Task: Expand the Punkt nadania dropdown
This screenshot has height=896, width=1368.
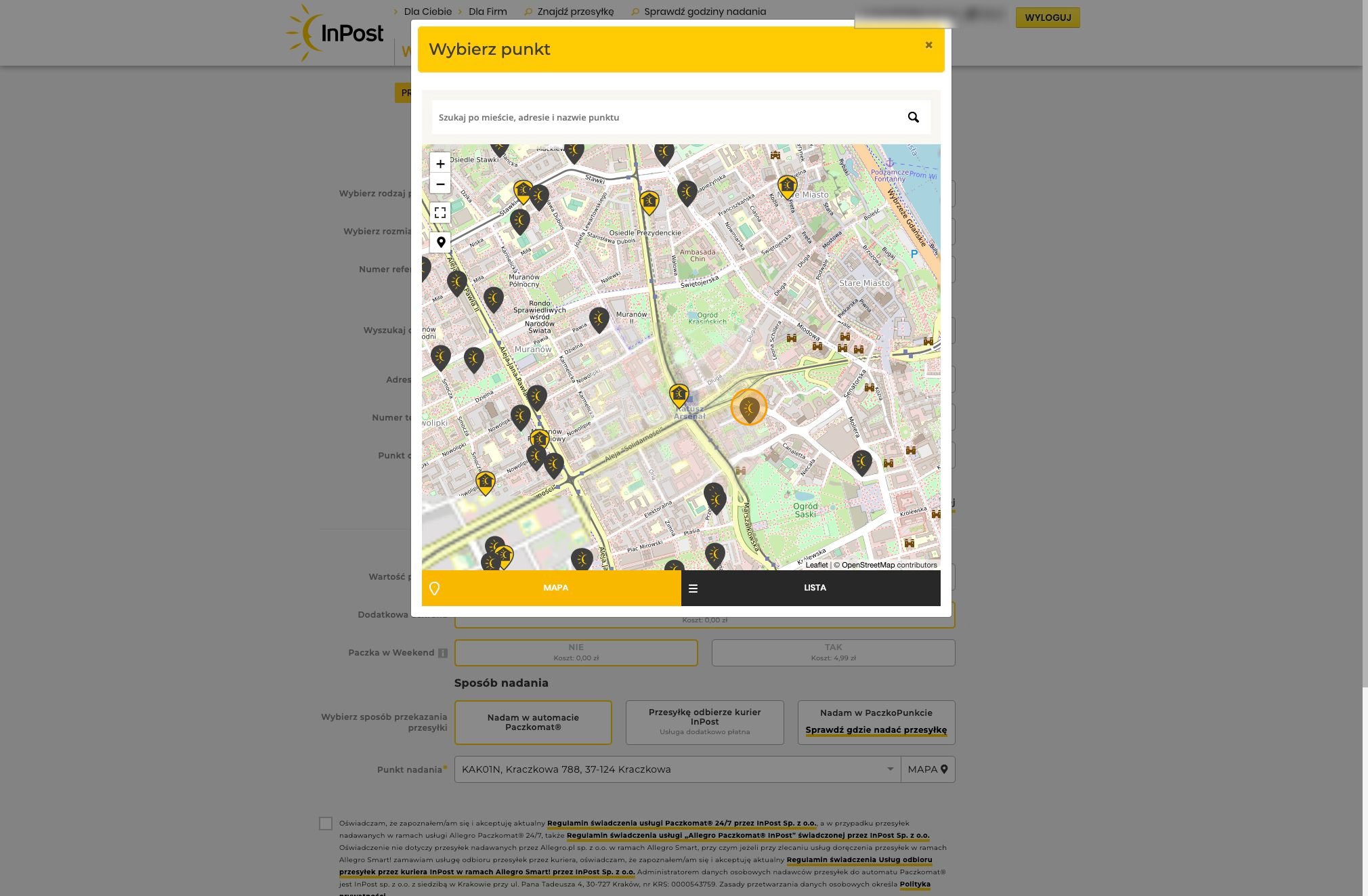Action: (890, 769)
